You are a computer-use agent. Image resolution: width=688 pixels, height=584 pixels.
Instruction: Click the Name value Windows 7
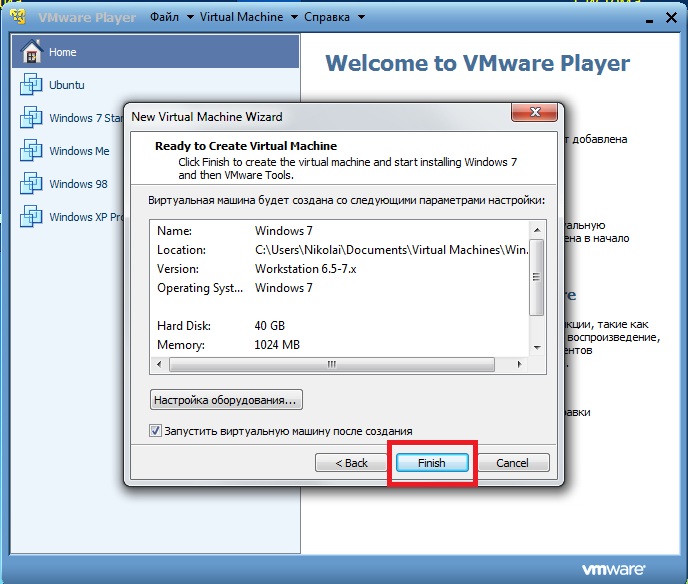pyautogui.click(x=284, y=230)
